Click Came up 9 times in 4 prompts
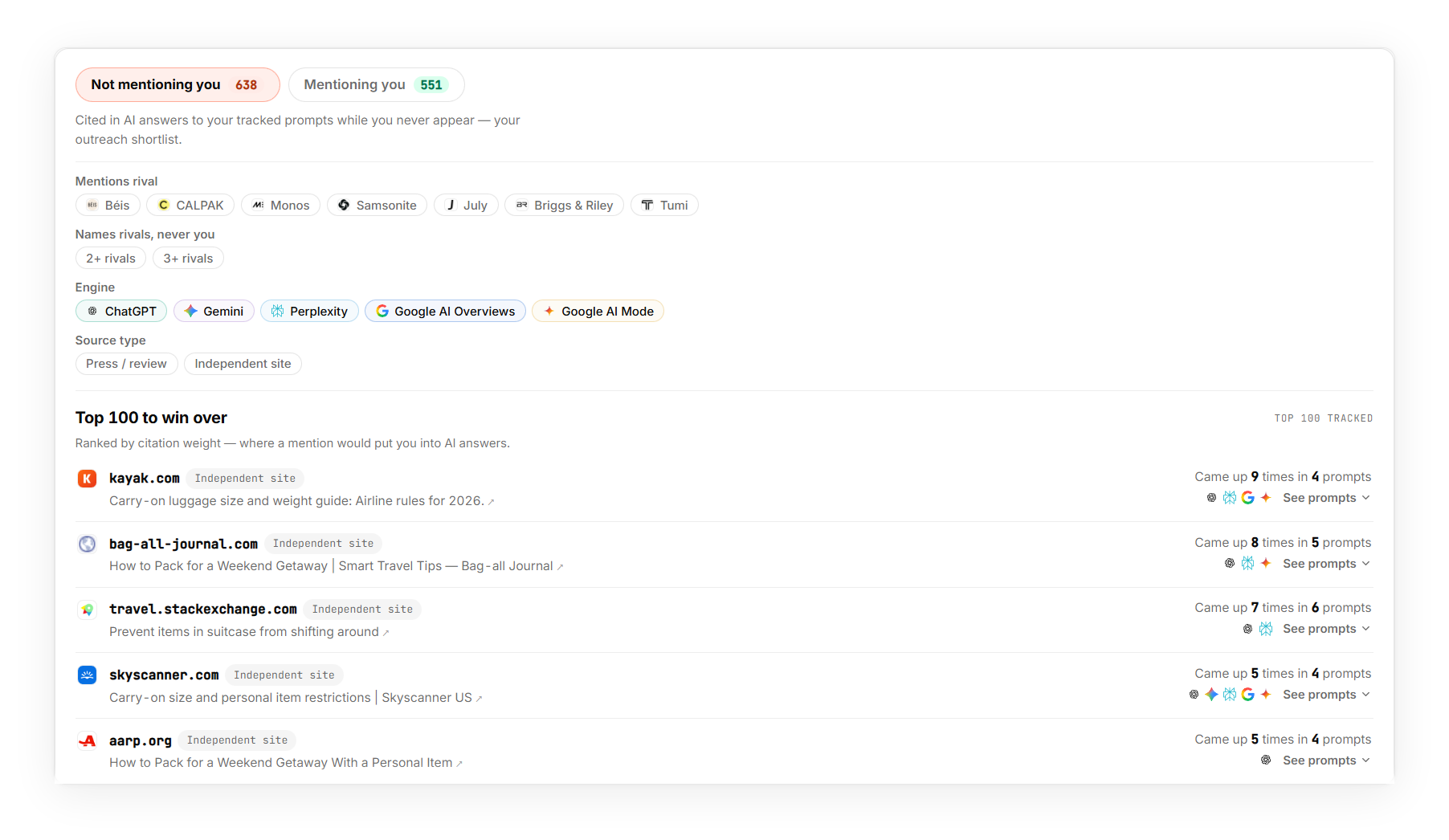The width and height of the screenshot is (1449, 840). [x=1283, y=477]
